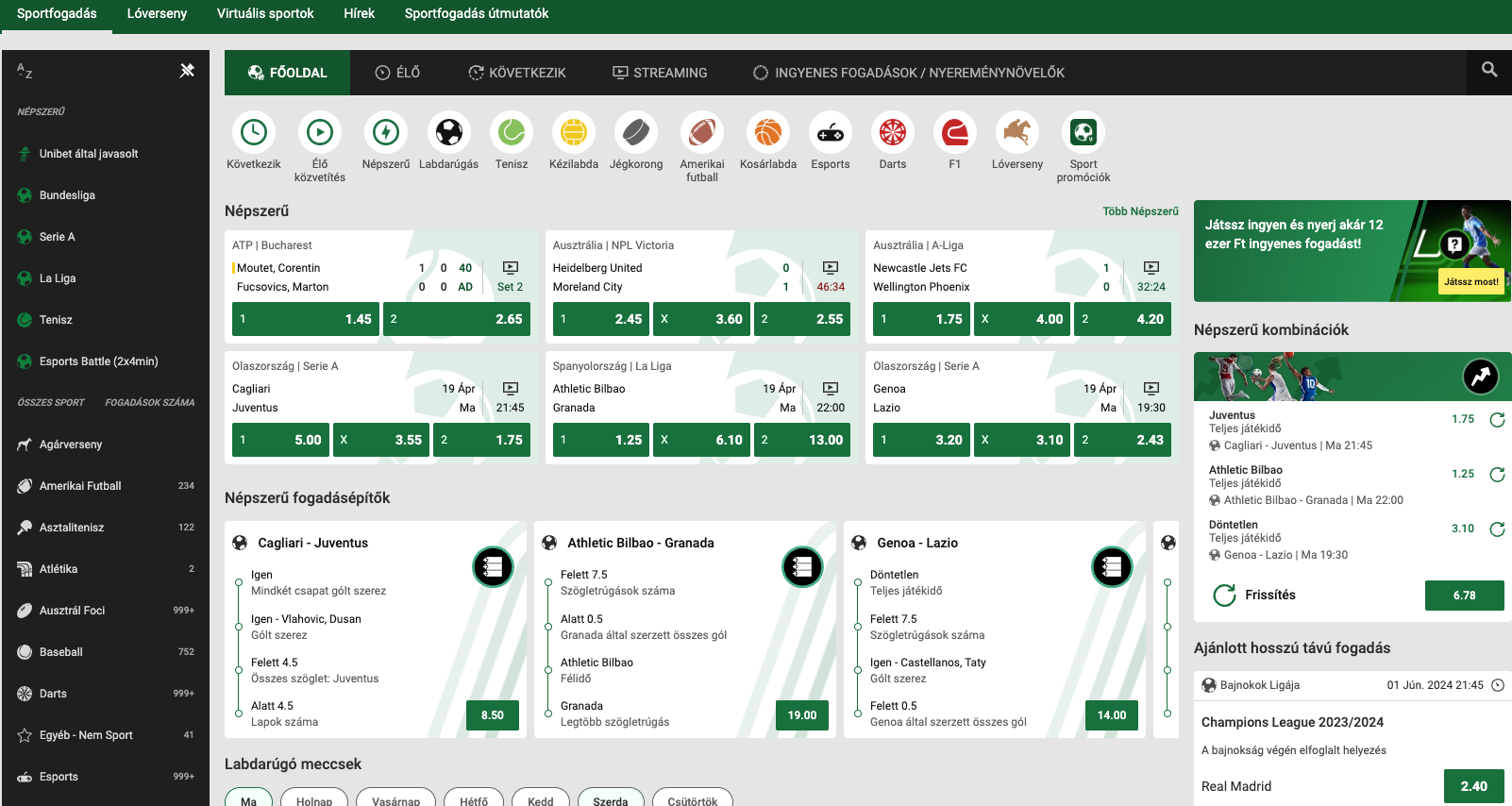Open the Sport promóciók icon

point(1084,133)
